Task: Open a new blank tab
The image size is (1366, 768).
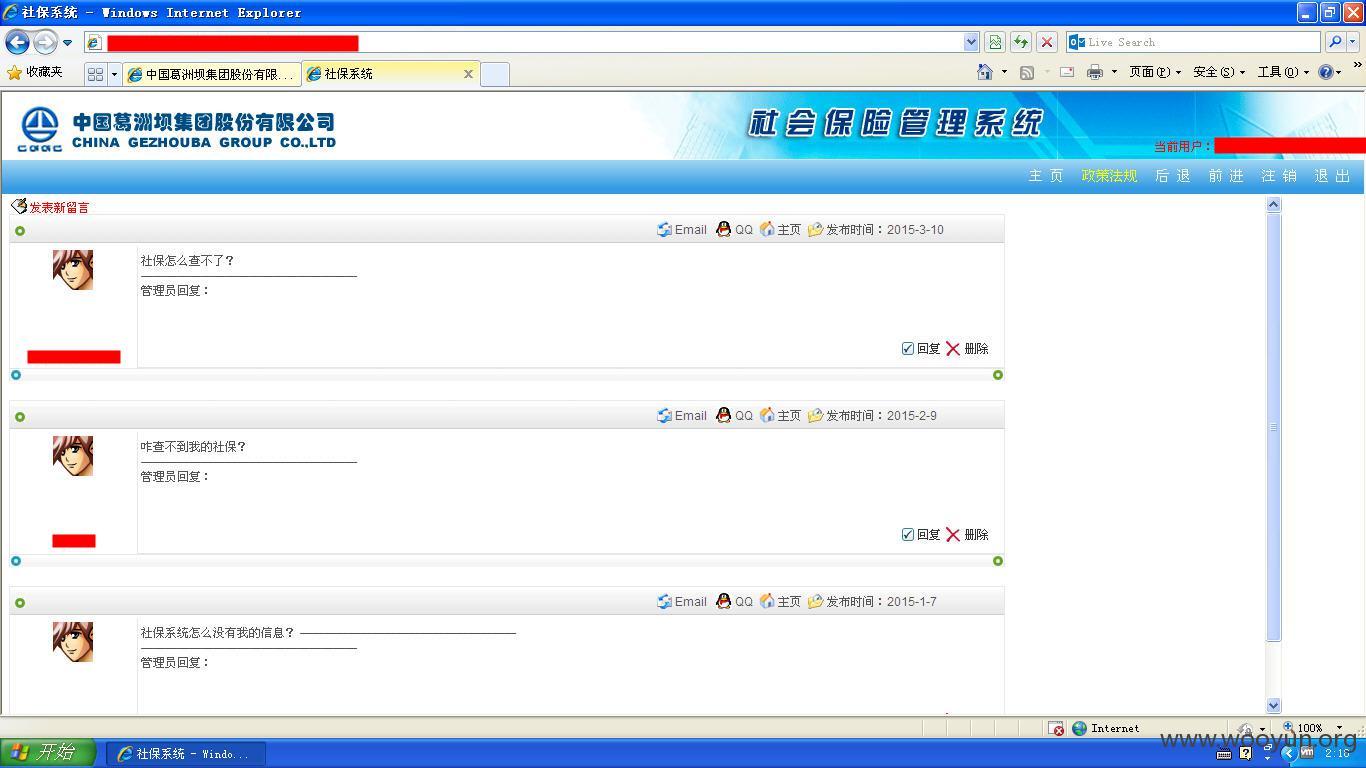Action: pos(495,74)
